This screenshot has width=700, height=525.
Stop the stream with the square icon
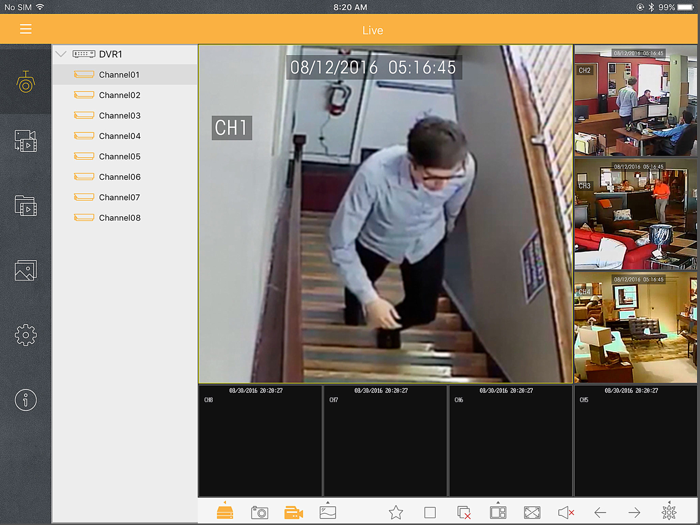(430, 512)
